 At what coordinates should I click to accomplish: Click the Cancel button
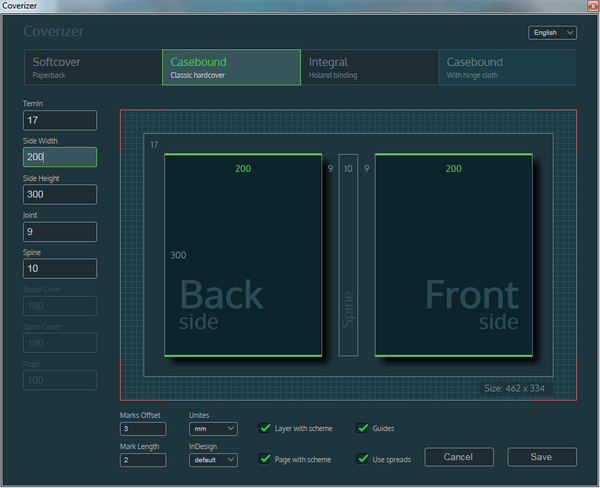[459, 457]
